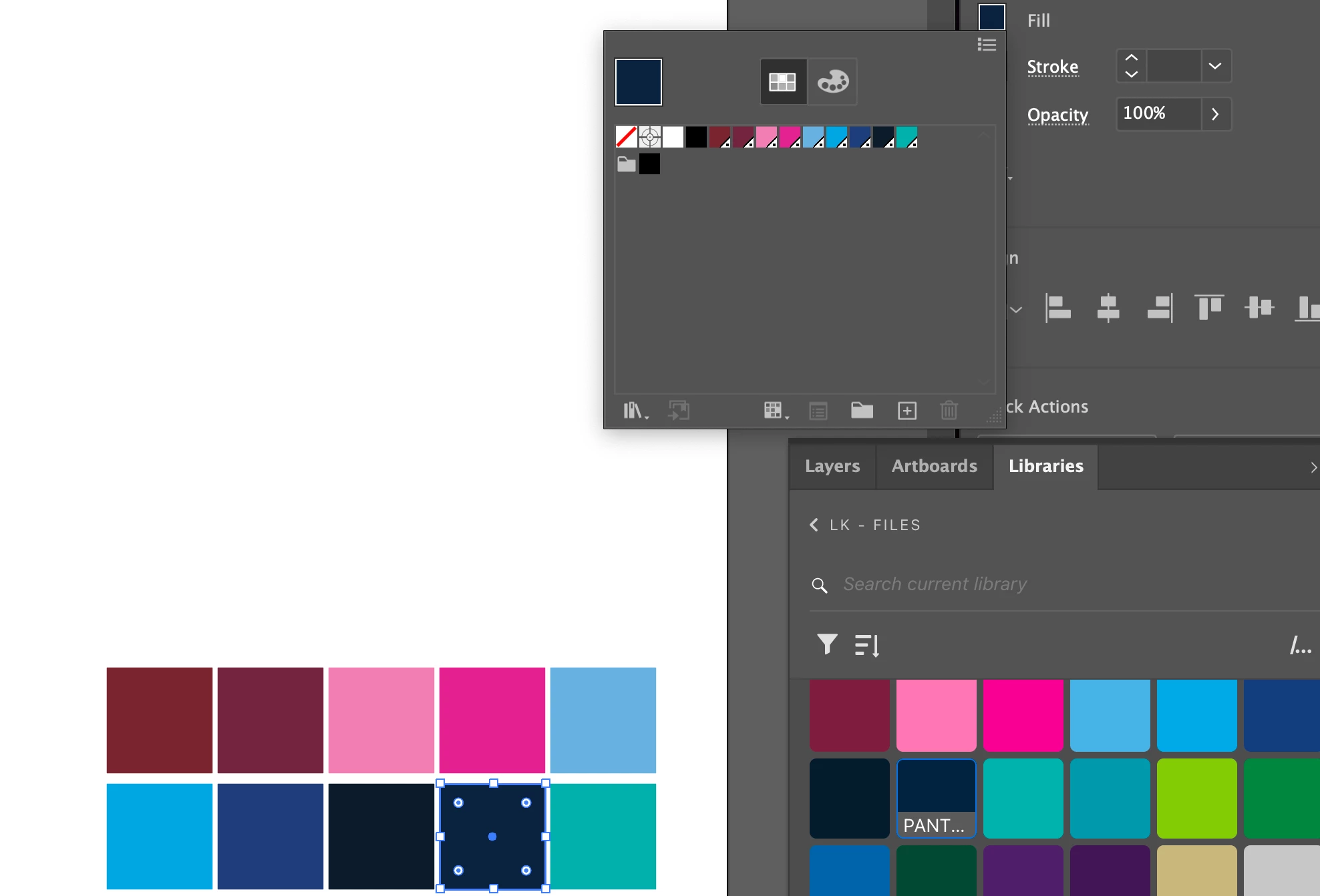Open the swatches panel hamburger menu

pos(987,45)
